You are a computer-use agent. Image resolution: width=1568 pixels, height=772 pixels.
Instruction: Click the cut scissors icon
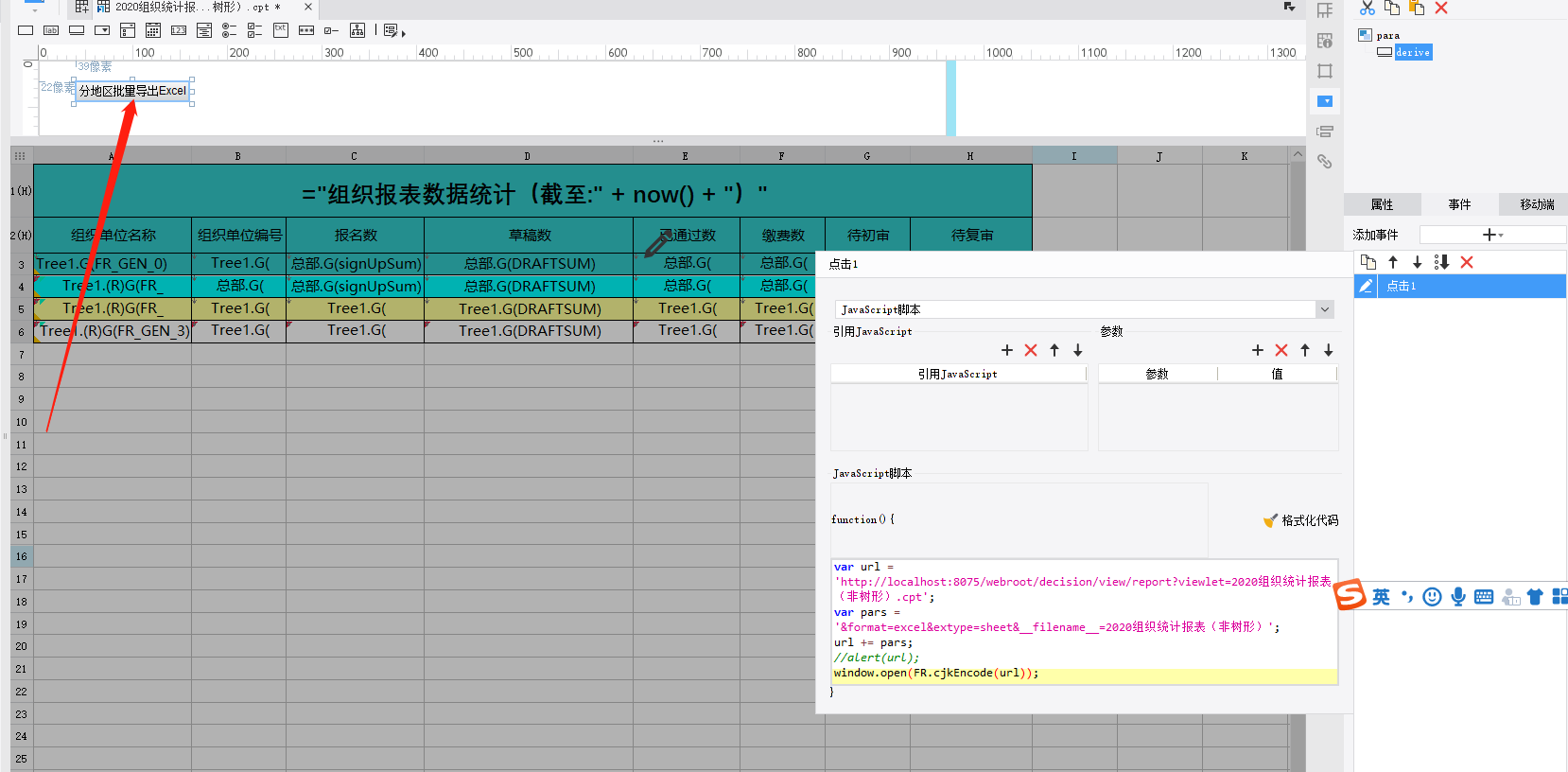tap(1368, 8)
